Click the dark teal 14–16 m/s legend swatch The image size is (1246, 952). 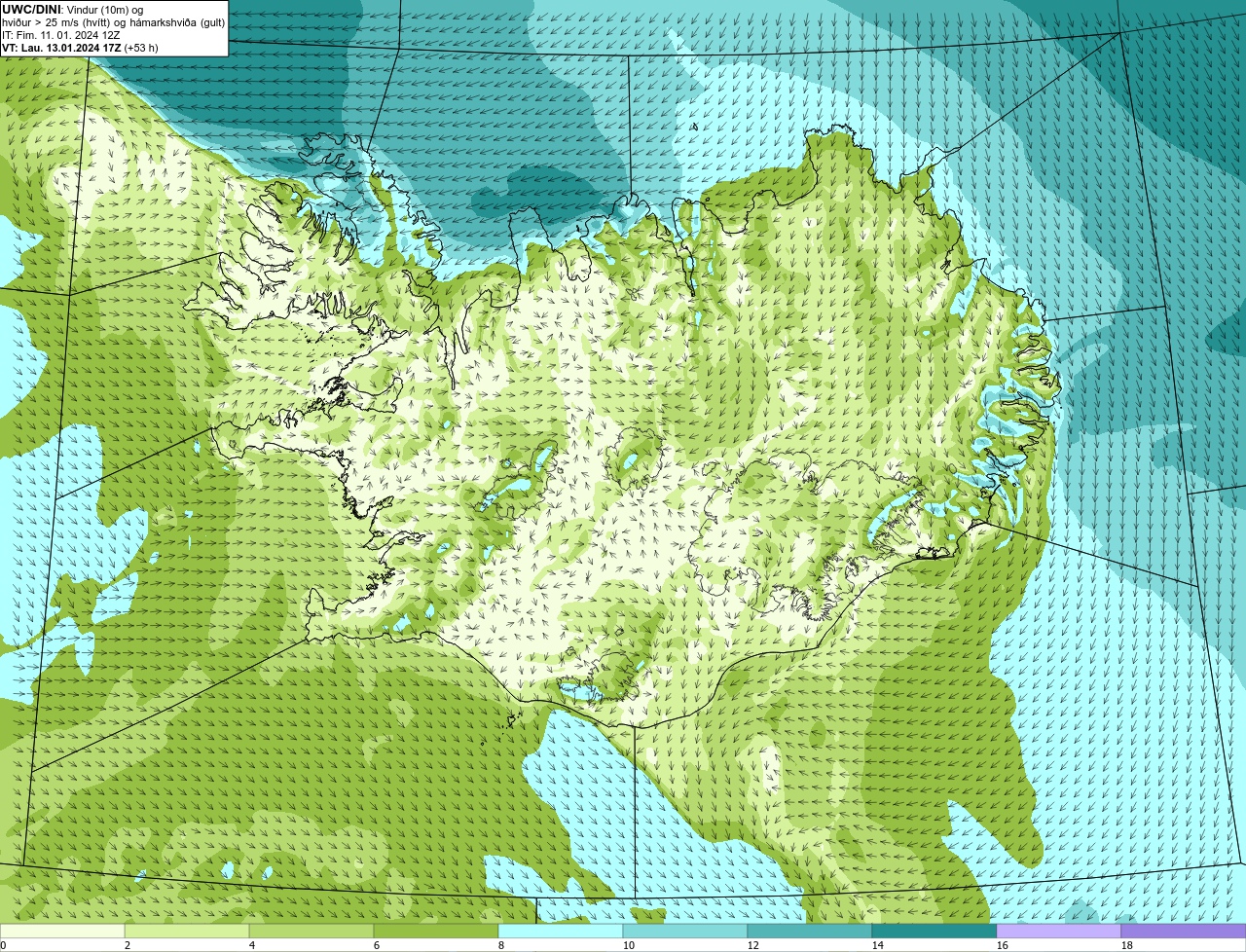click(x=934, y=931)
